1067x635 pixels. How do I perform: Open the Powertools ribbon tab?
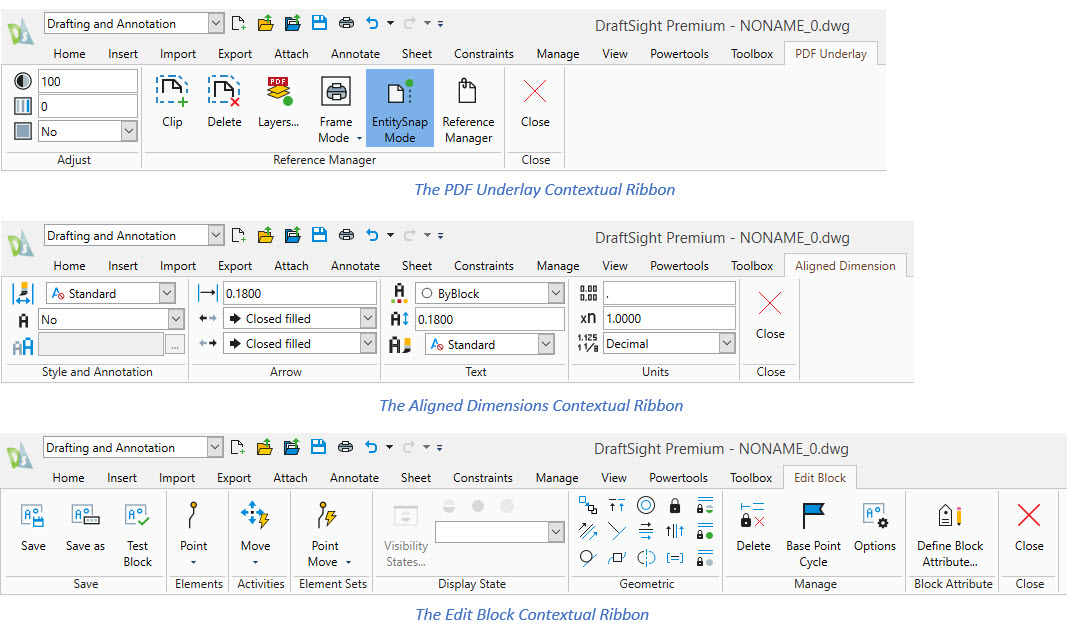(x=679, y=53)
